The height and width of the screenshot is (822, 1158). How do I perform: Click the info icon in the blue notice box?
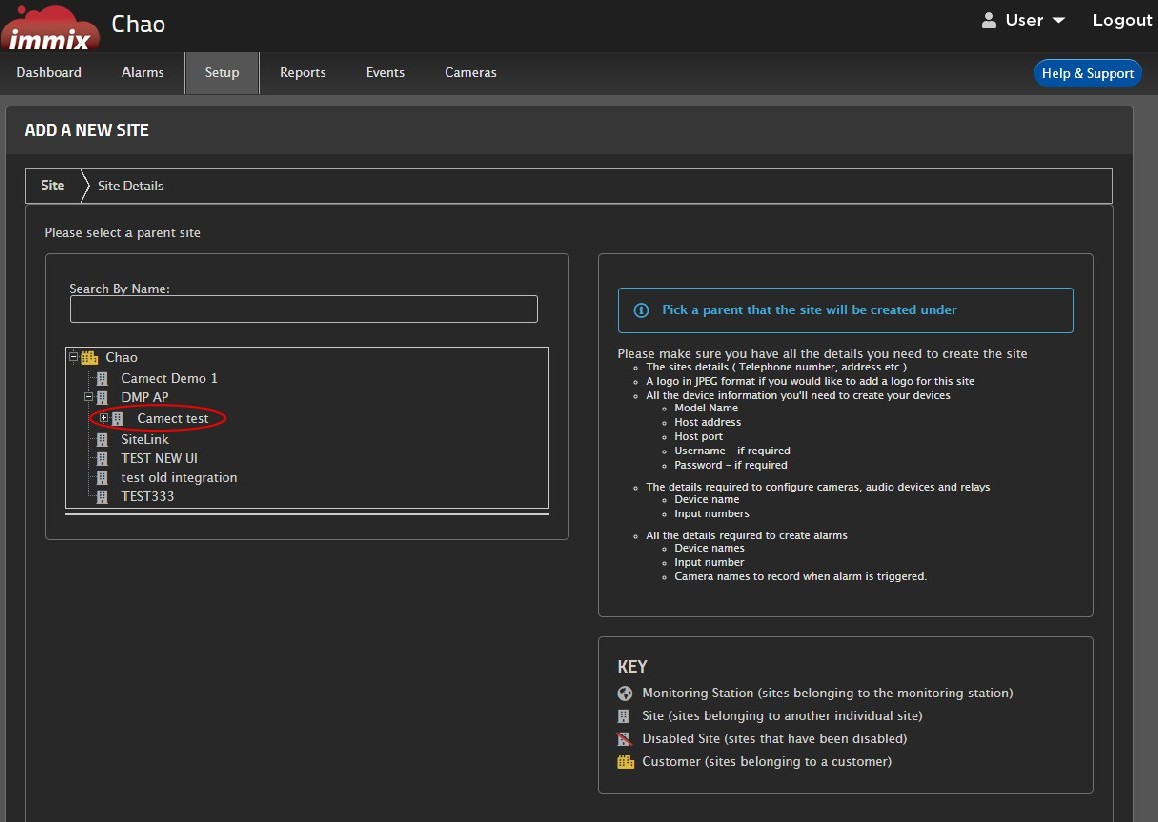click(x=642, y=311)
